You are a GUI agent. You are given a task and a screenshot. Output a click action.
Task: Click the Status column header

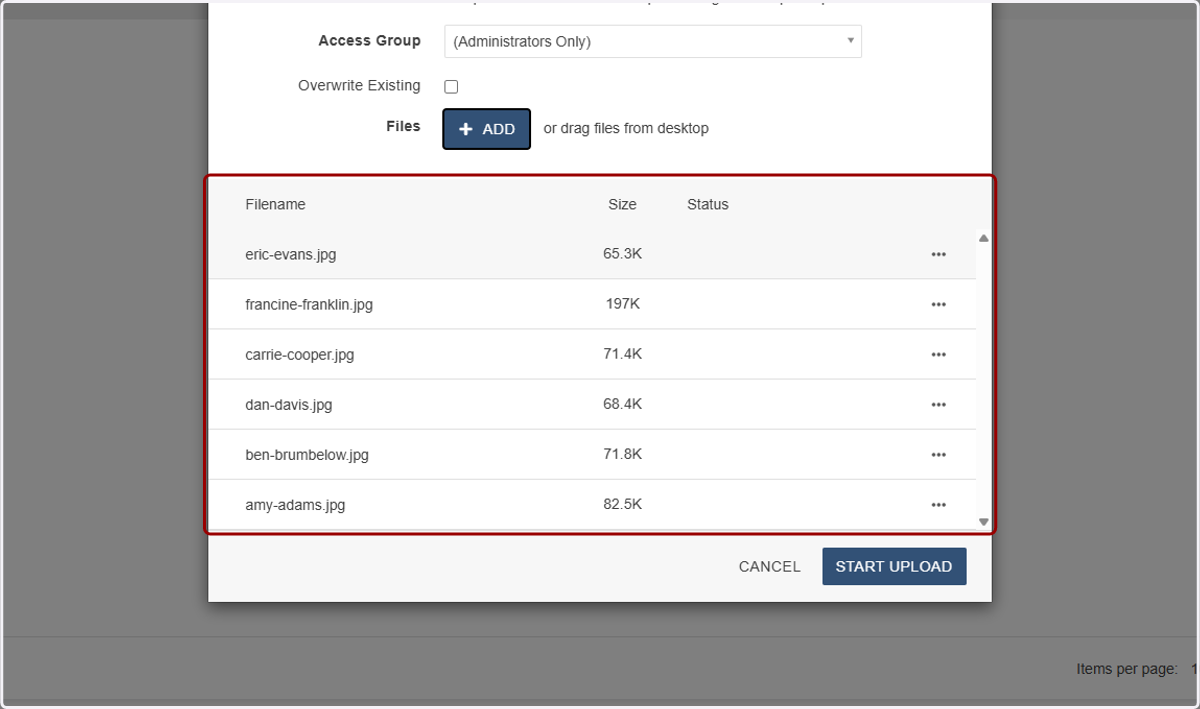tap(708, 204)
